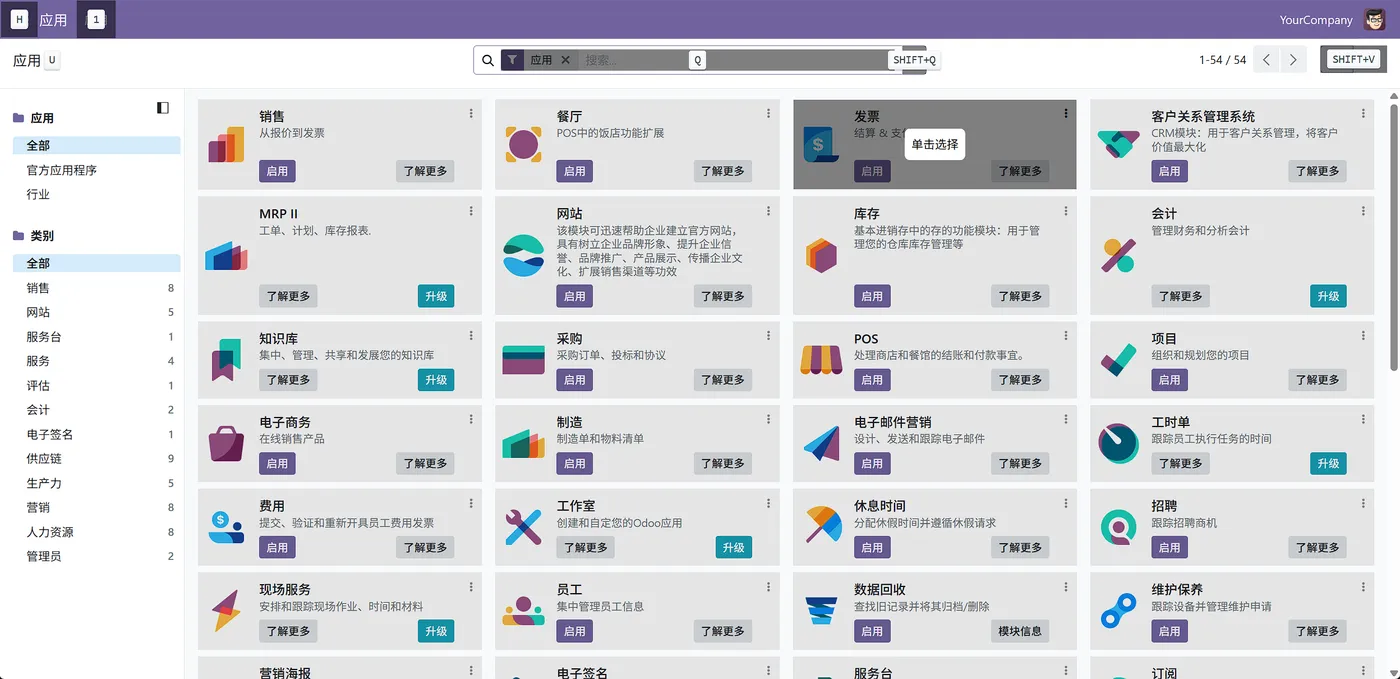The height and width of the screenshot is (679, 1400).
Task: Click the Recruitment (招聘) app icon
Action: tap(1118, 527)
